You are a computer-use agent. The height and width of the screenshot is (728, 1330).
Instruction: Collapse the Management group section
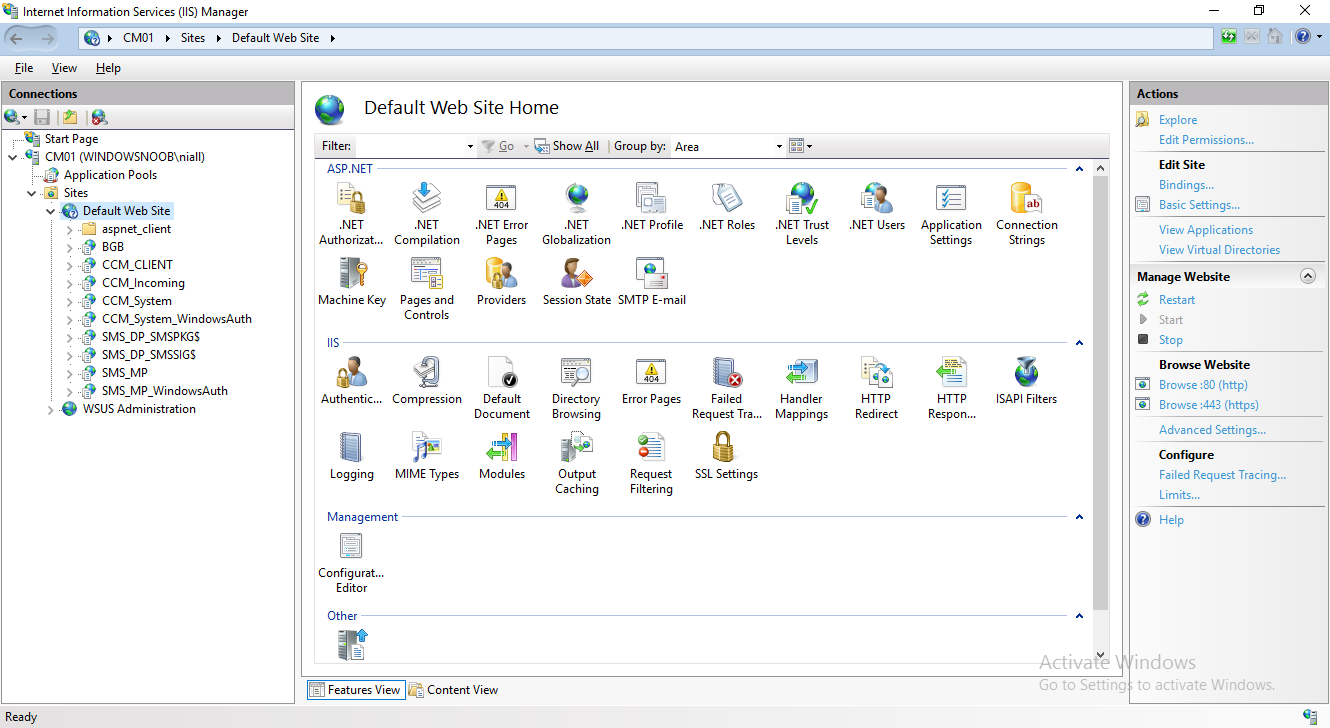click(x=1079, y=517)
